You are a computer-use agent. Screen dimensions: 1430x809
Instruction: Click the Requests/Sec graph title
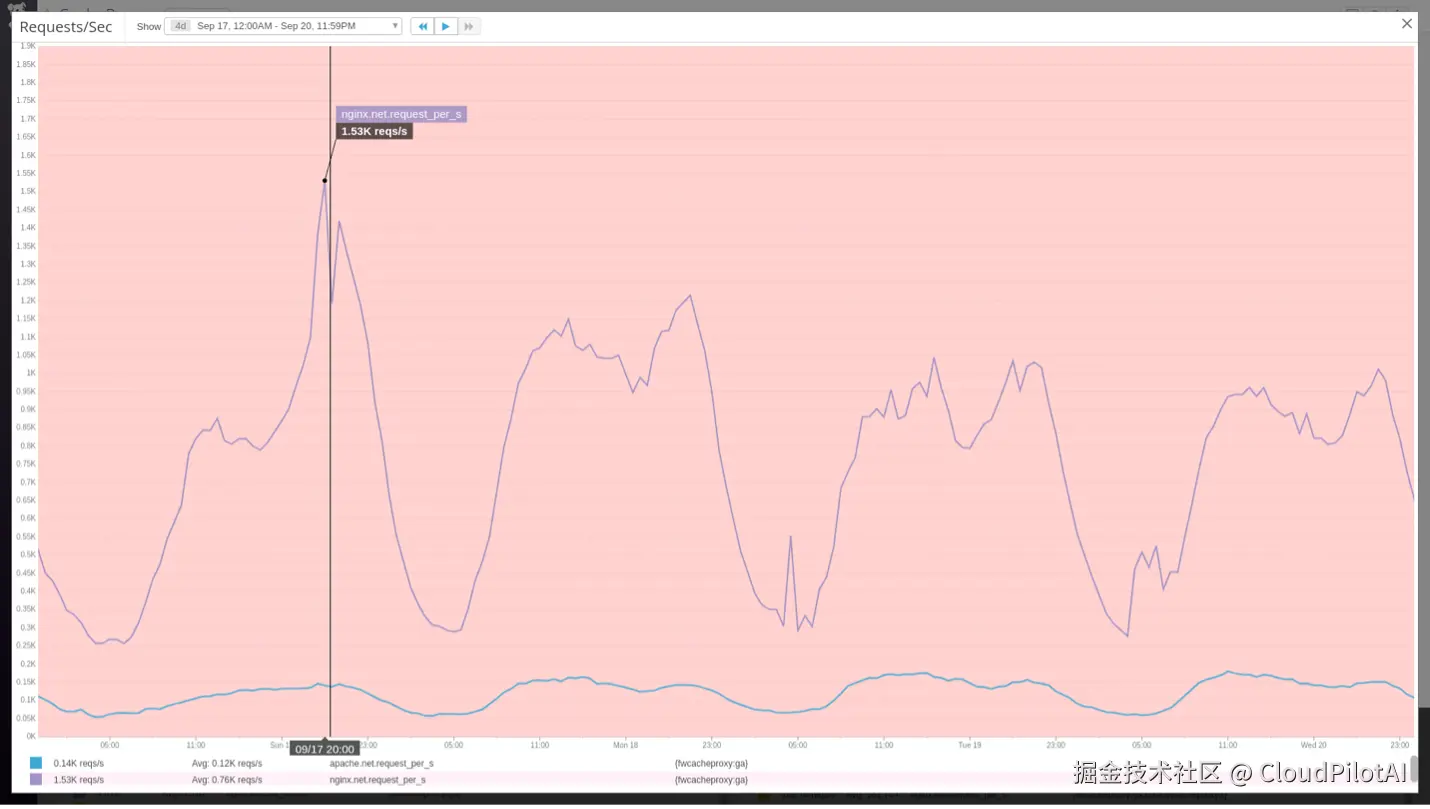coord(66,27)
